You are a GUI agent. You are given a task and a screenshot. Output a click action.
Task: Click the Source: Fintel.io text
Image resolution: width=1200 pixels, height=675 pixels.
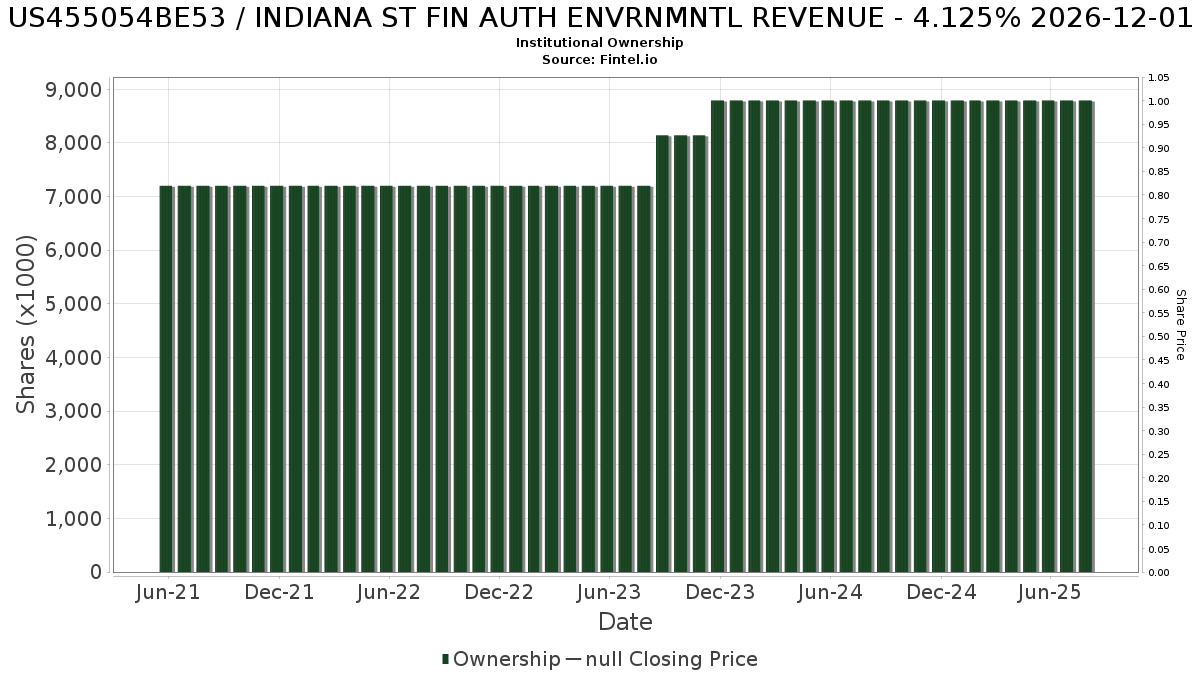pos(599,59)
